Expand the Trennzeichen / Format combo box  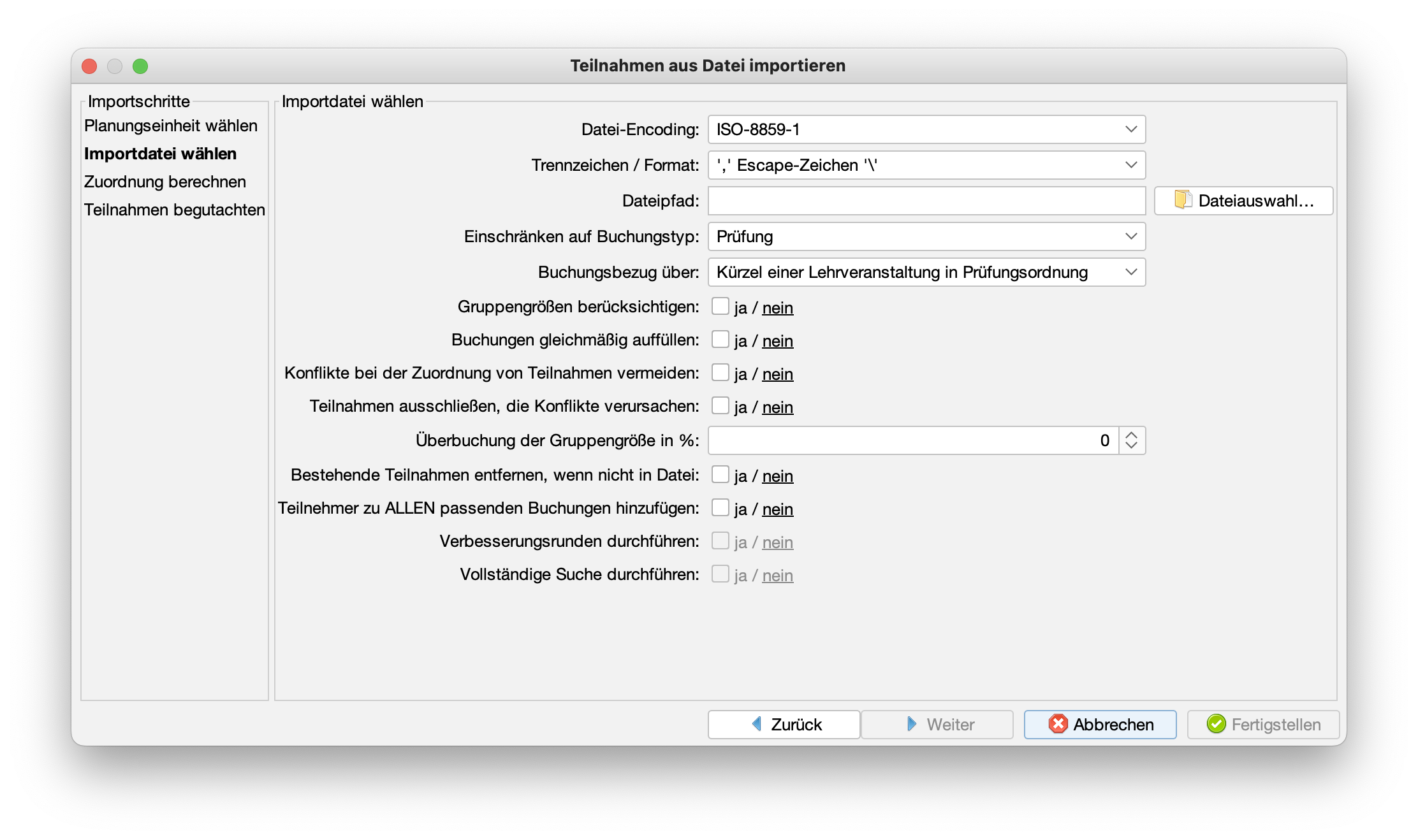[926, 165]
